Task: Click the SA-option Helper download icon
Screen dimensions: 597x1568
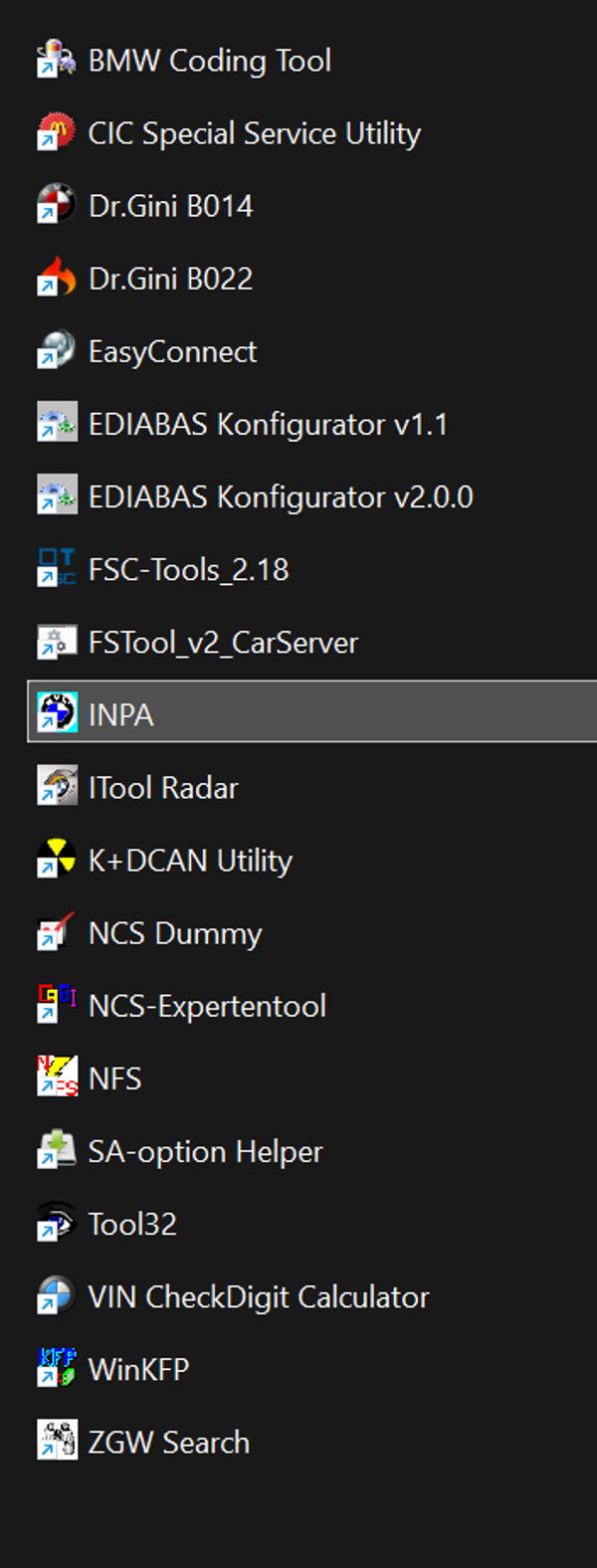Action: pos(57,1149)
